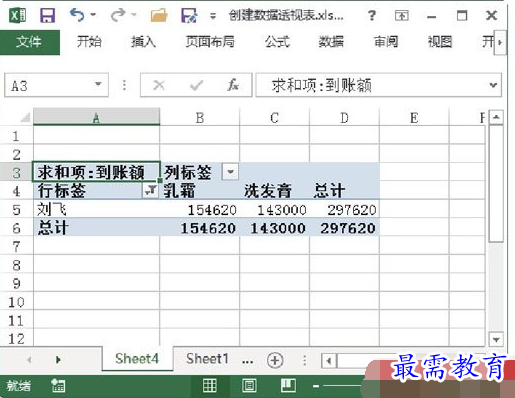The height and width of the screenshot is (398, 515).
Task: Switch to the 开始 tab
Action: [x=89, y=42]
